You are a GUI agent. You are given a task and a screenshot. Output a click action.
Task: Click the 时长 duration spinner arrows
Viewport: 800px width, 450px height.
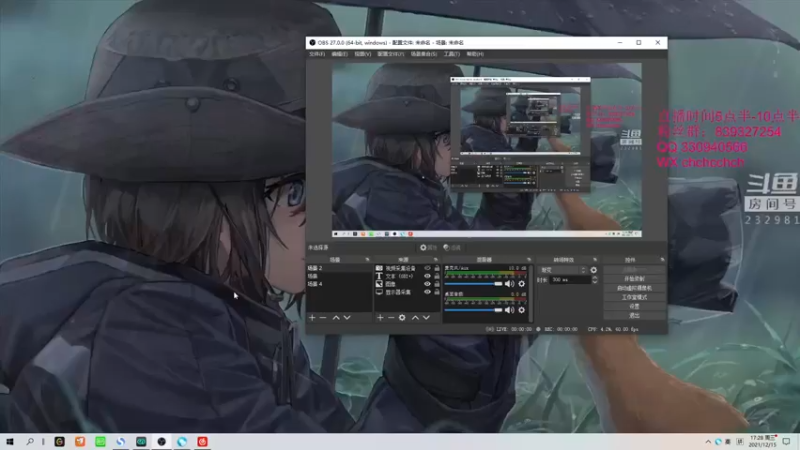coord(595,280)
